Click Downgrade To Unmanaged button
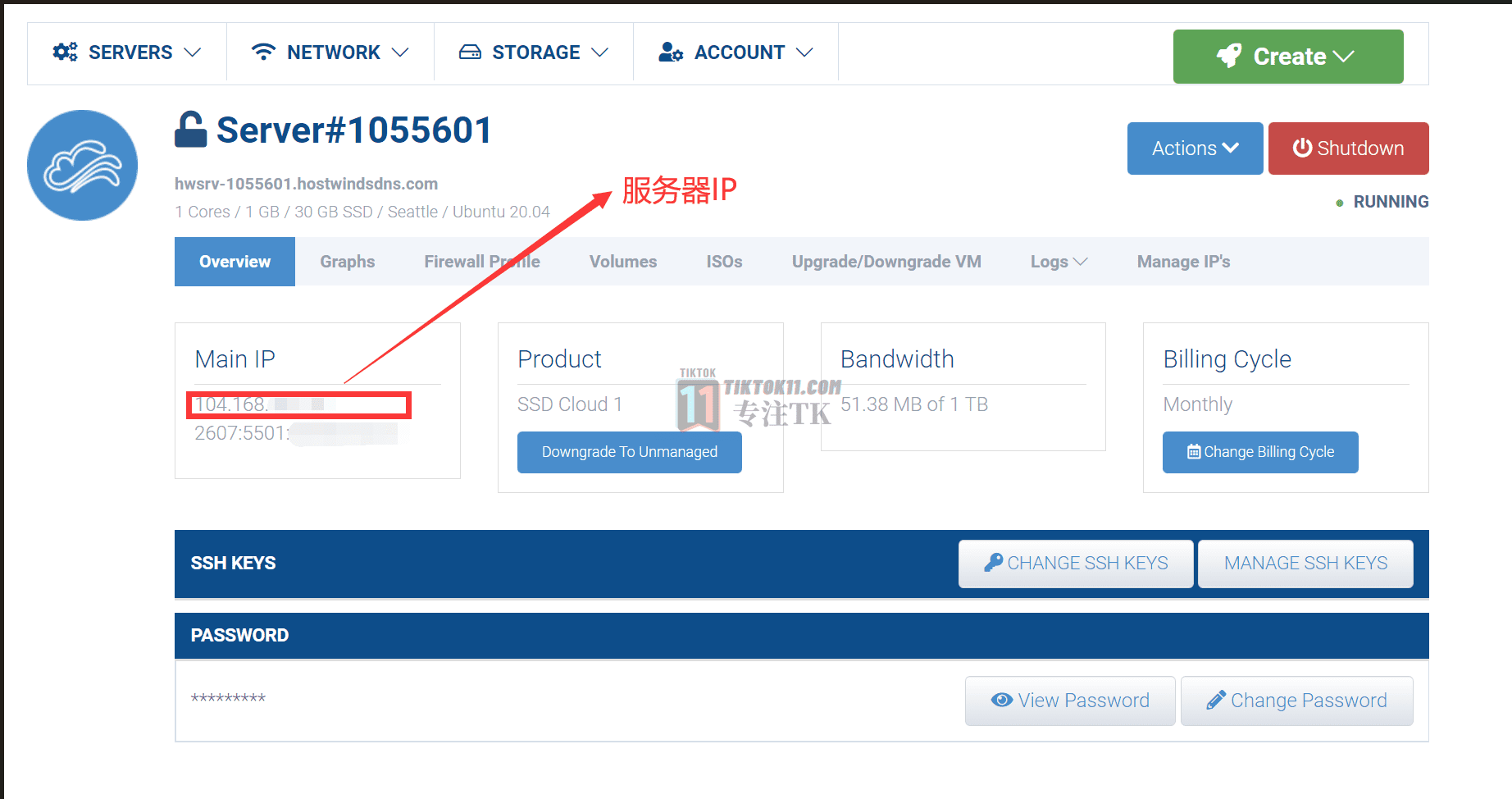The width and height of the screenshot is (1512, 799). pos(630,452)
